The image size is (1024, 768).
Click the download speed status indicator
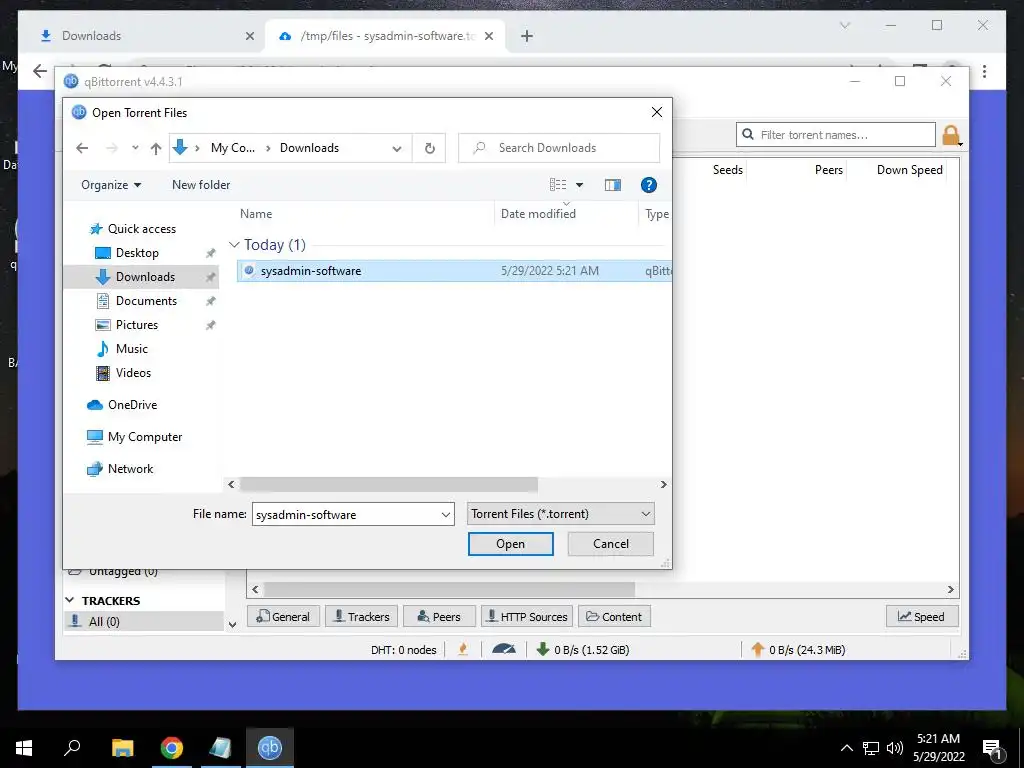point(583,650)
